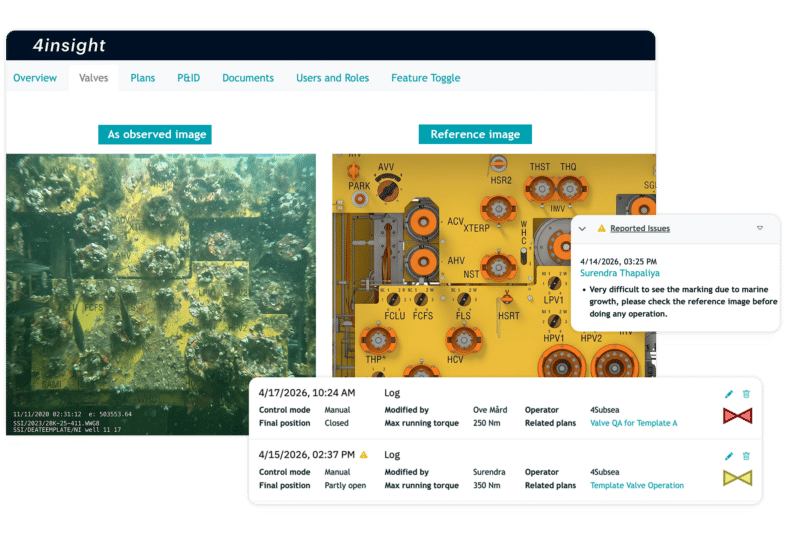
Task: Go to the Documents tab
Action: 248,78
